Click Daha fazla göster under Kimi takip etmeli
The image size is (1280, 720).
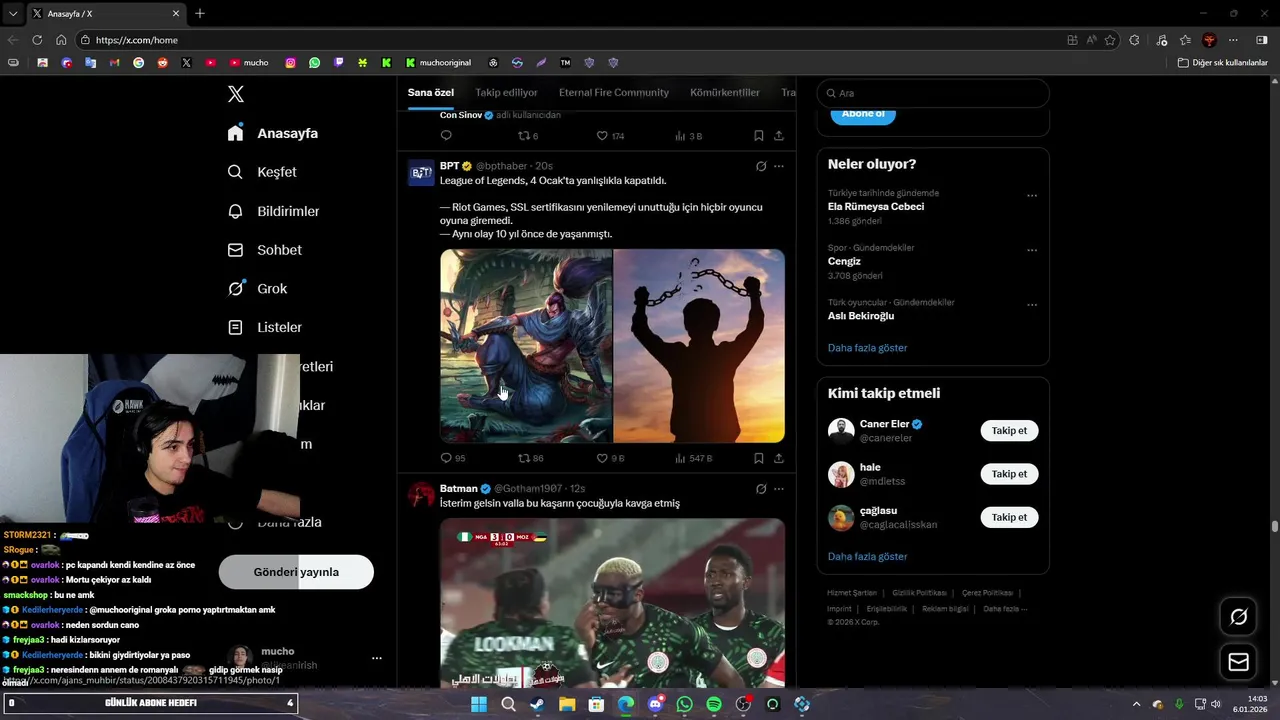[867, 556]
